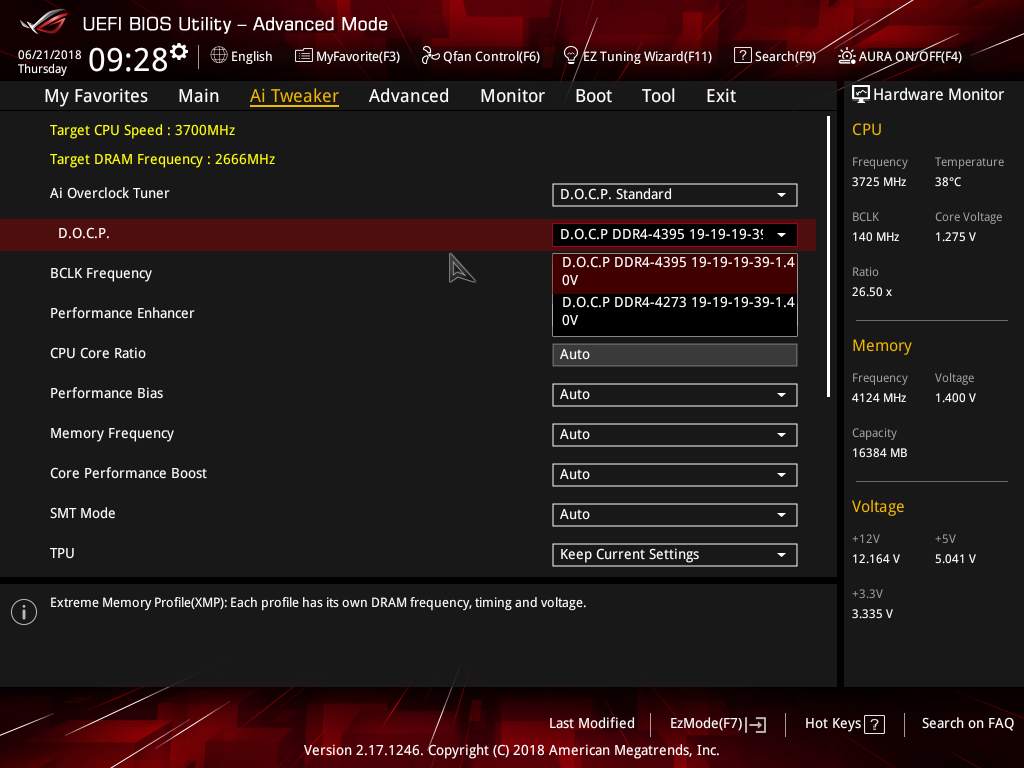This screenshot has height=768, width=1024.
Task: Click the Core Performance Boost label
Action: coord(128,473)
